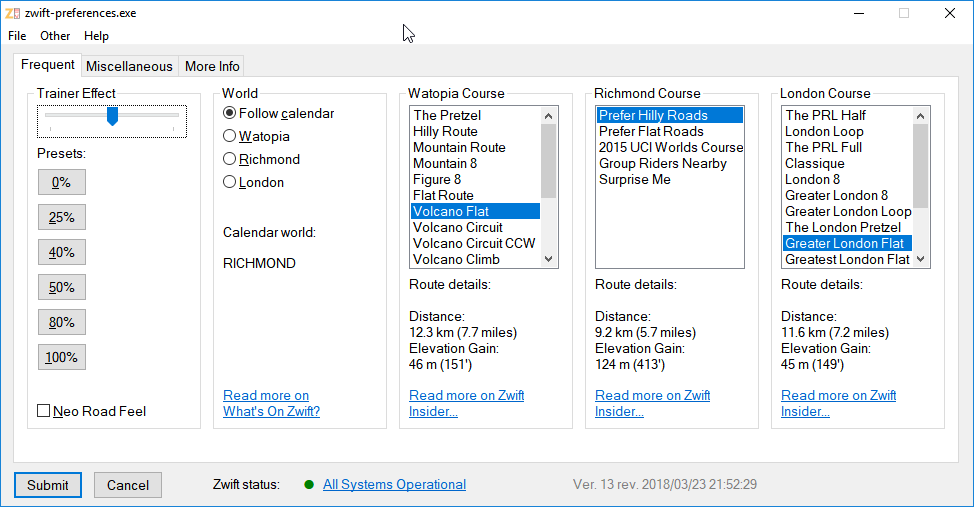Set trainer effect preset to 40%
This screenshot has width=974, height=507.
click(61, 252)
